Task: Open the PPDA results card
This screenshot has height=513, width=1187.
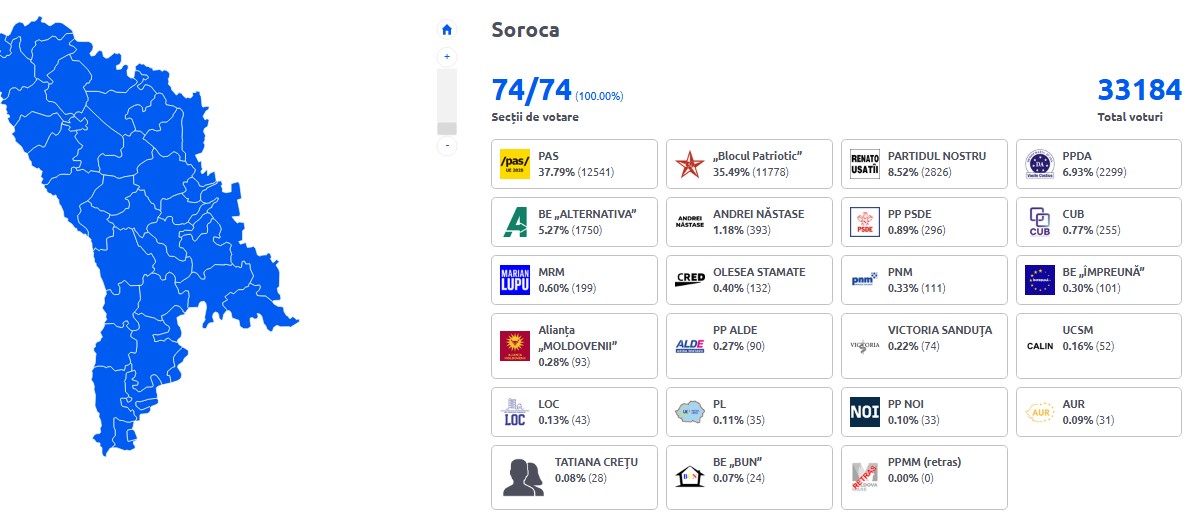Action: (1098, 164)
